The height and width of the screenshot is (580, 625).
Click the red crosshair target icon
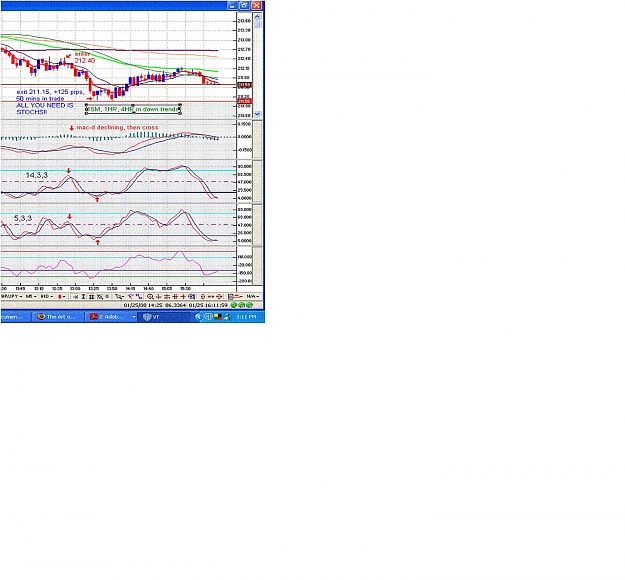tap(219, 297)
